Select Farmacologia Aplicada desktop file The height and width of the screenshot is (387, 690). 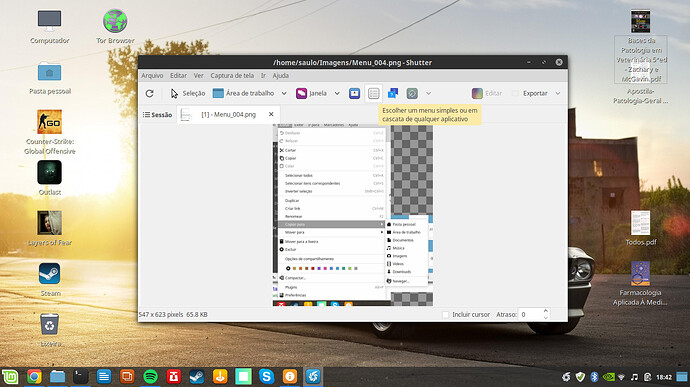(640, 284)
